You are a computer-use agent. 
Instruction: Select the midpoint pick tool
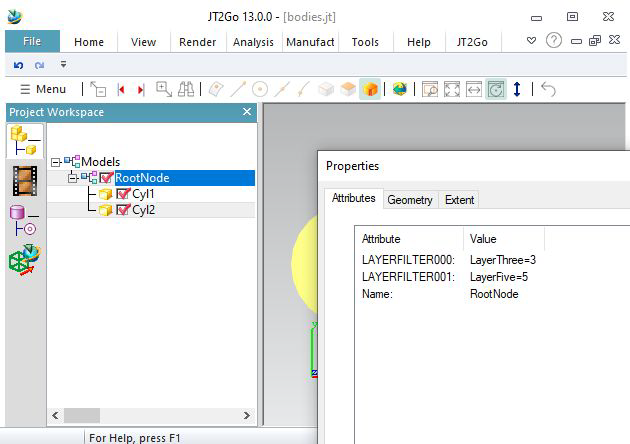tap(282, 89)
